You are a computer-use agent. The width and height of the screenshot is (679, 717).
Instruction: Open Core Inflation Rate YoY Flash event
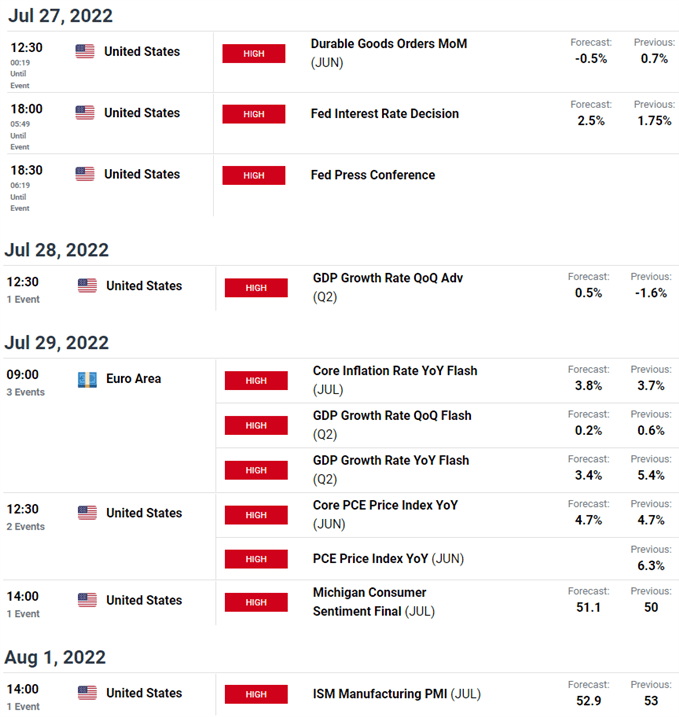(x=394, y=371)
